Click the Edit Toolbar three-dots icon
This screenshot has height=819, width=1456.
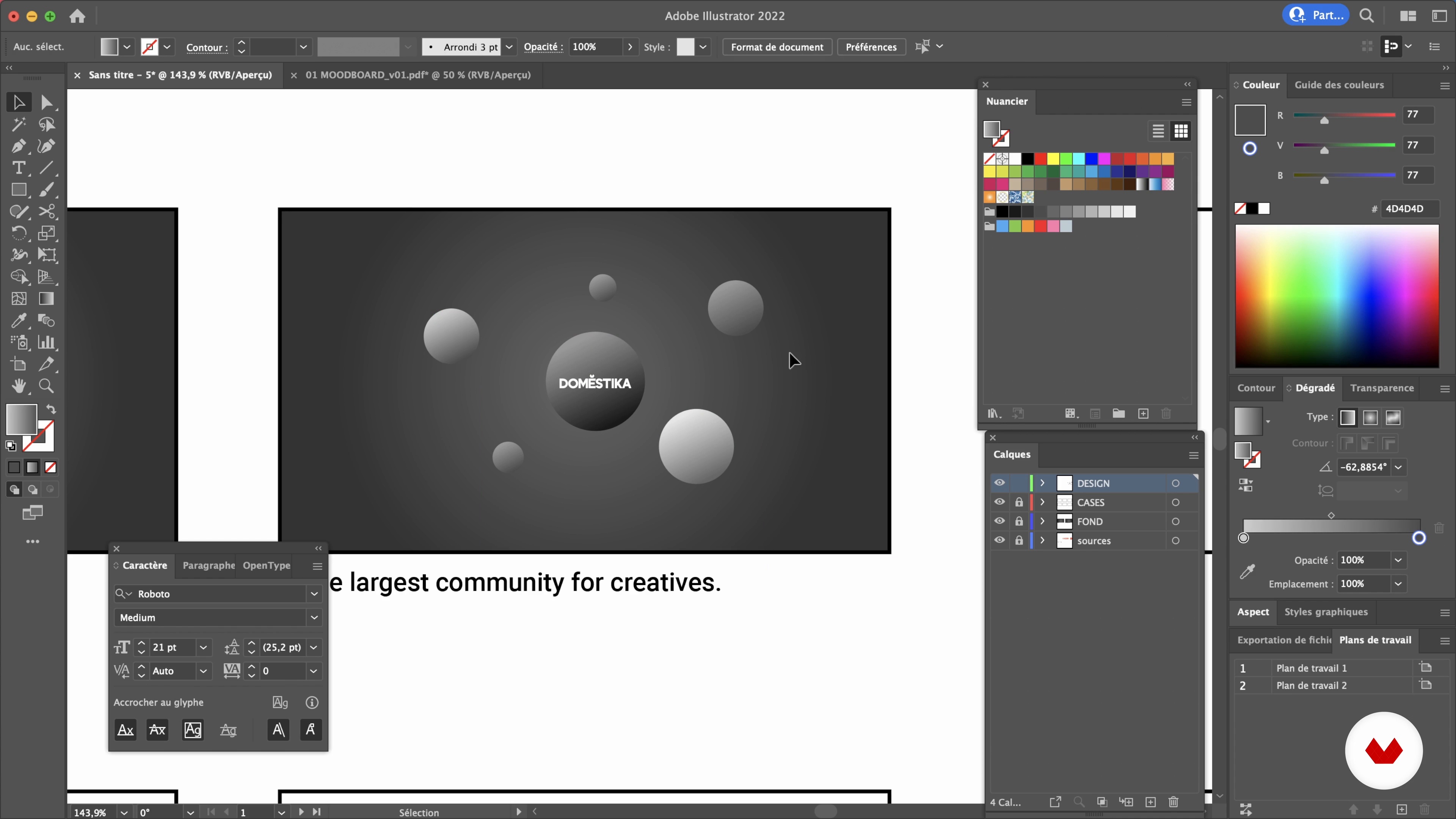coord(33,541)
